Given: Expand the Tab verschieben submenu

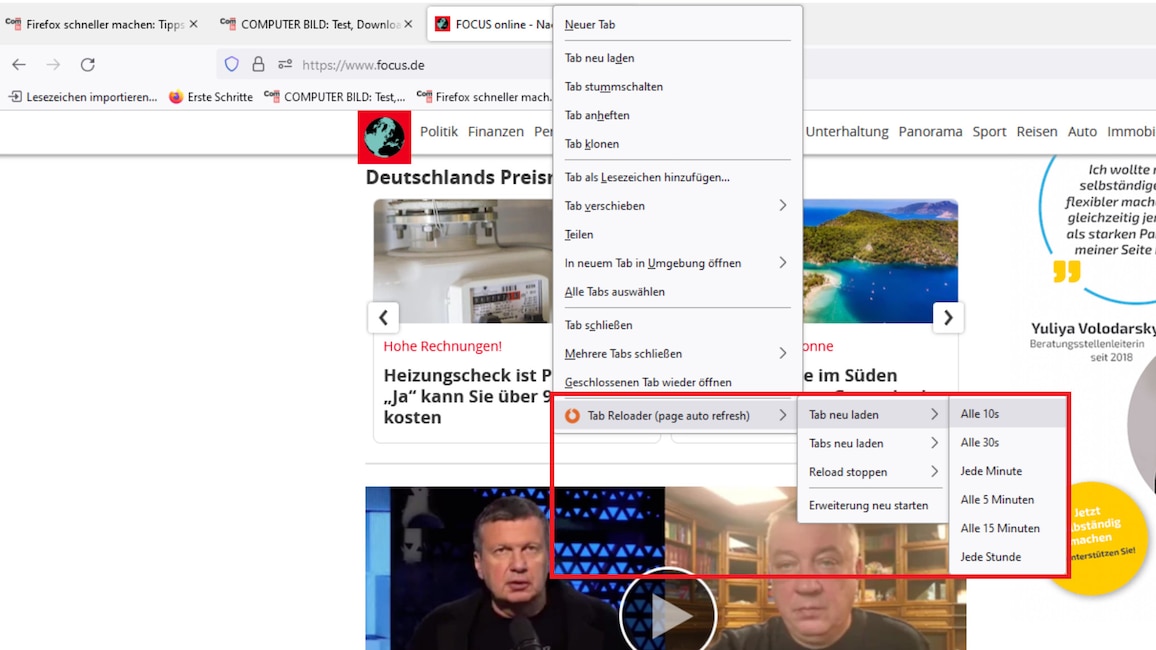Looking at the screenshot, I should tap(676, 206).
